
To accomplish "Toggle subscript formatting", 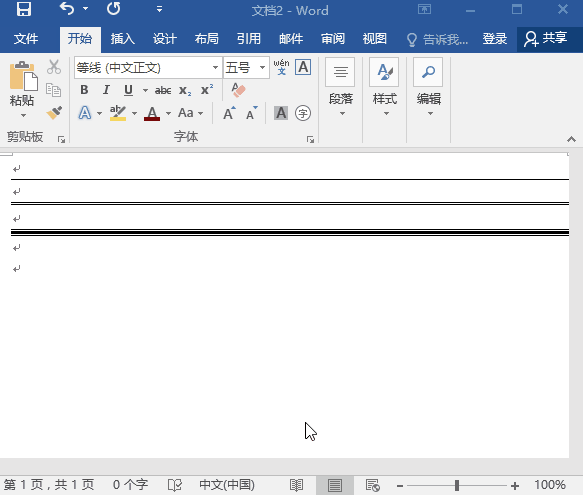I will pos(185,91).
